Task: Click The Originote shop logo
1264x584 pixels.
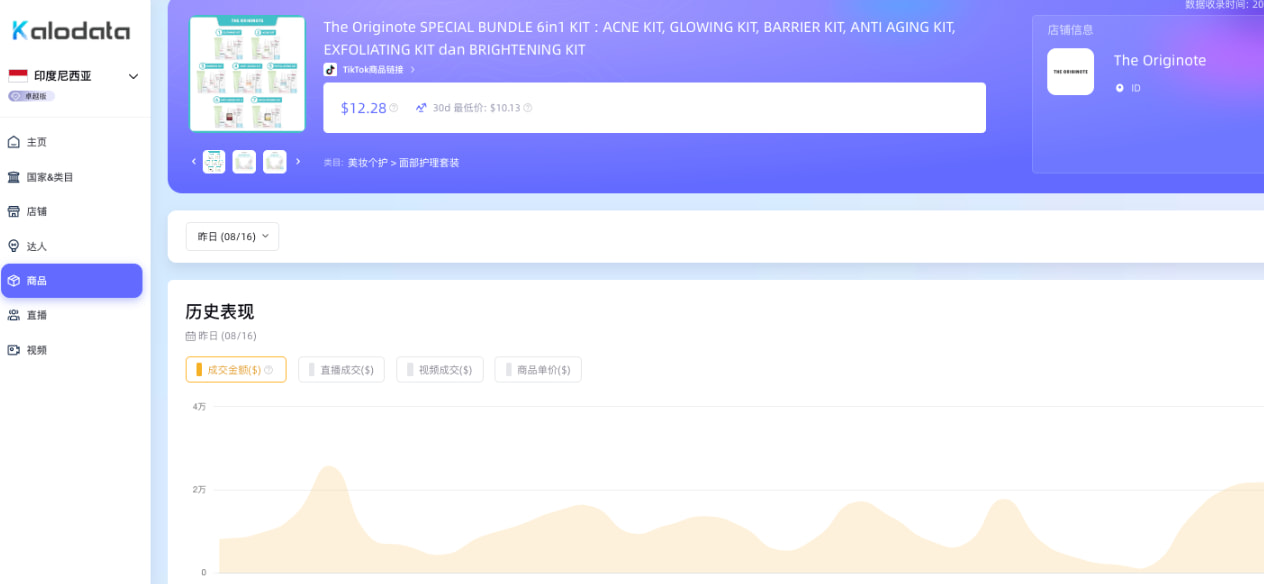Action: [1070, 72]
